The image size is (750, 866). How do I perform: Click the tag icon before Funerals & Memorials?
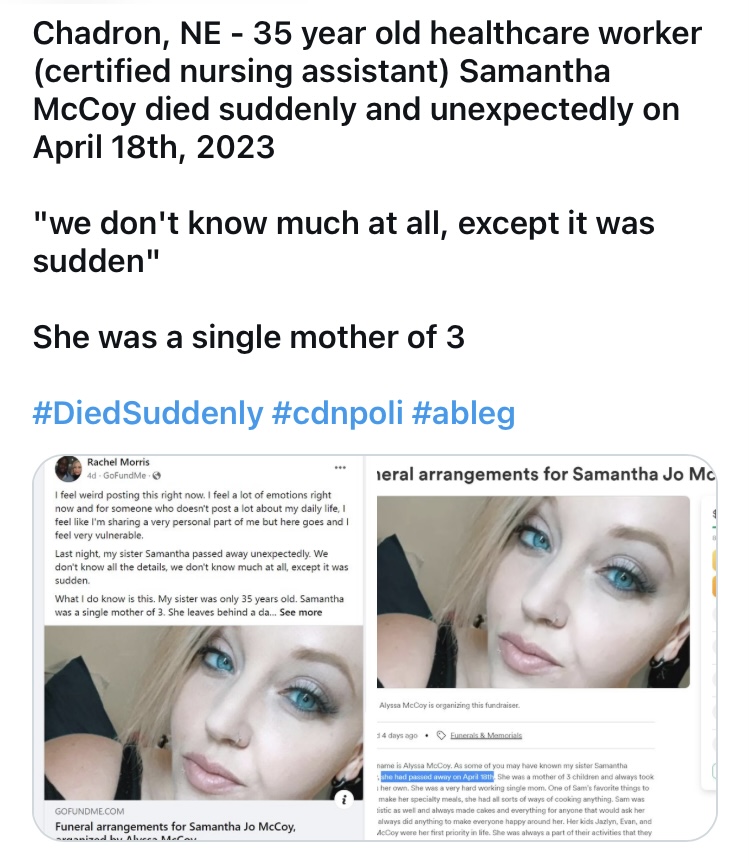(439, 735)
